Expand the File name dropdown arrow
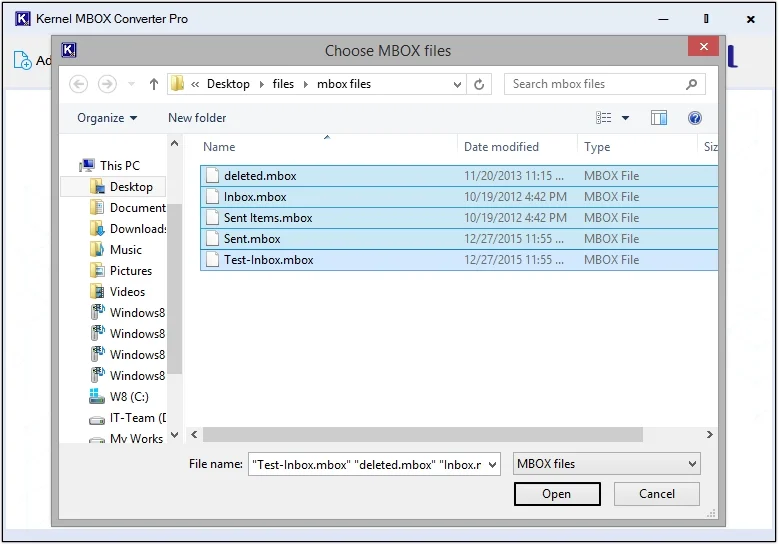This screenshot has width=779, height=545. pos(492,465)
